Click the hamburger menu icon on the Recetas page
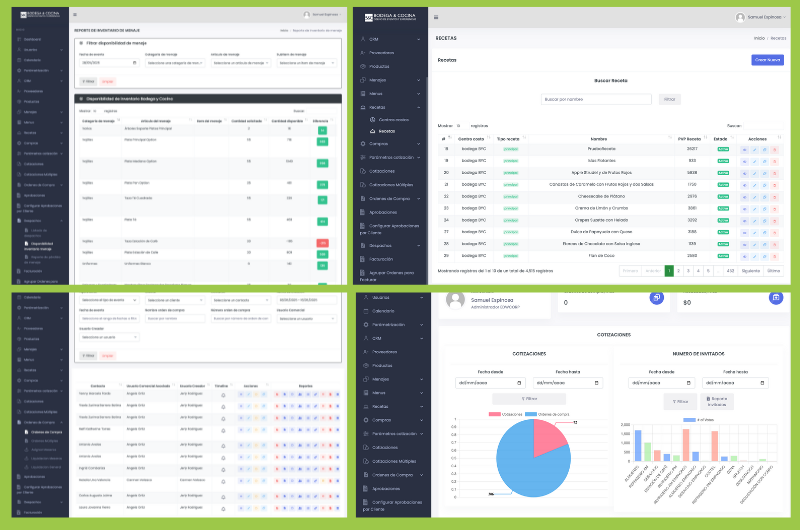This screenshot has height=530, width=800. pos(435,17)
